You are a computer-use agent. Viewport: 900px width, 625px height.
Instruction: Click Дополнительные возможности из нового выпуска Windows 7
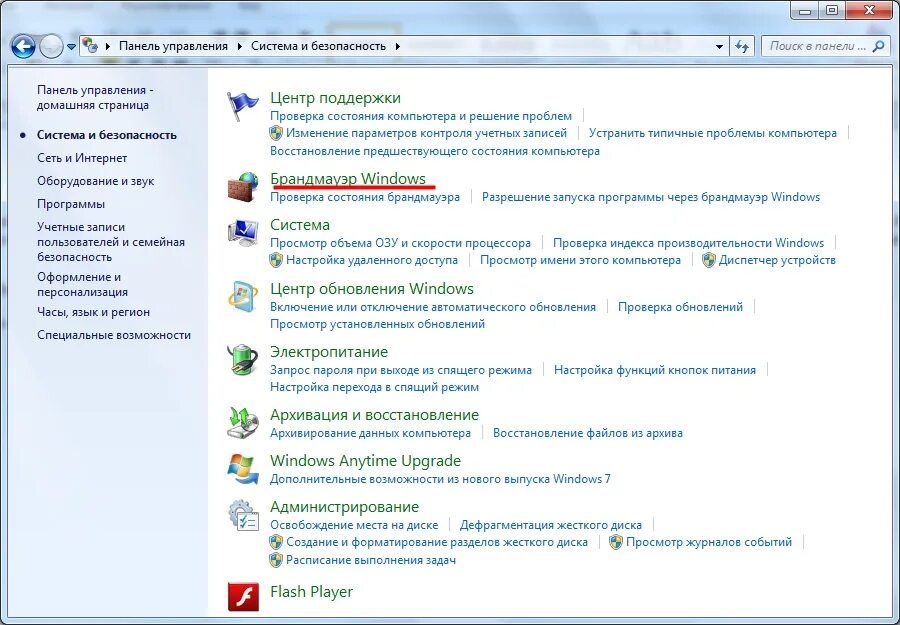pyautogui.click(x=441, y=479)
